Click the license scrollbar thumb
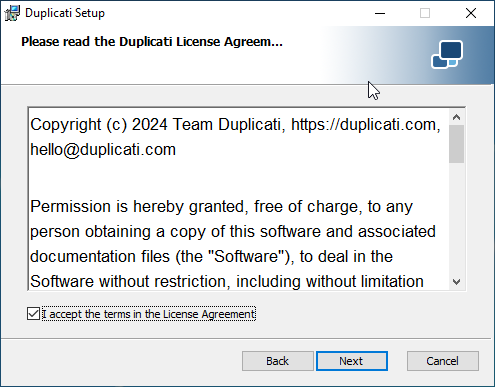The width and height of the screenshot is (495, 387). coord(457,144)
